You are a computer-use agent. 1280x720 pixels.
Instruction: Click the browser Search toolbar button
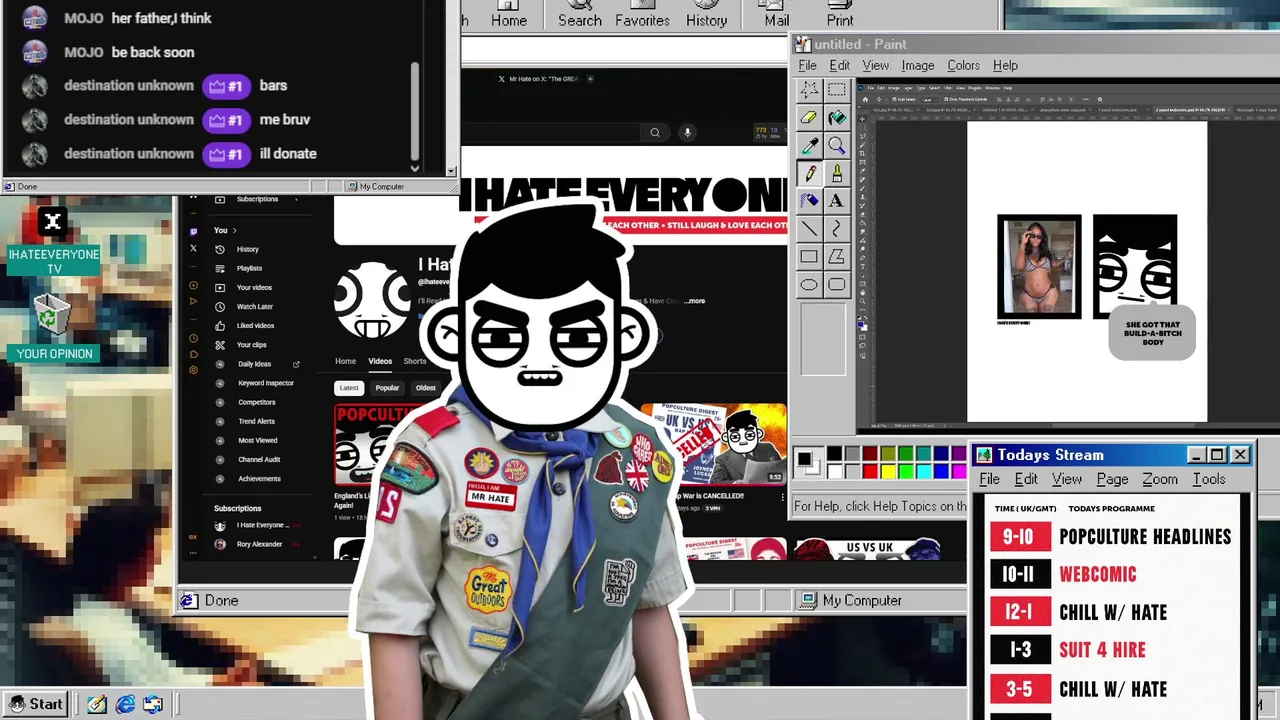pos(580,15)
